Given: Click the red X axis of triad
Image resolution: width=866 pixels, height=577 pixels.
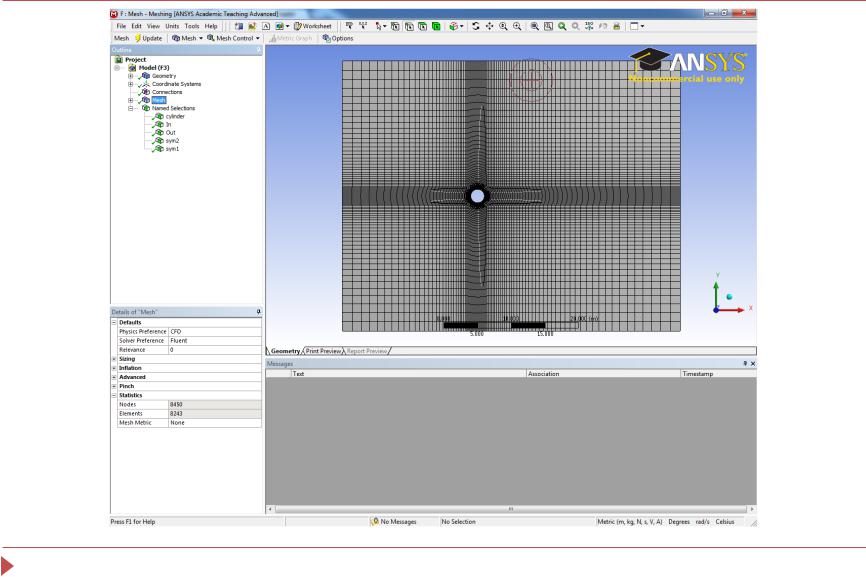Looking at the screenshot, I should pos(735,310).
